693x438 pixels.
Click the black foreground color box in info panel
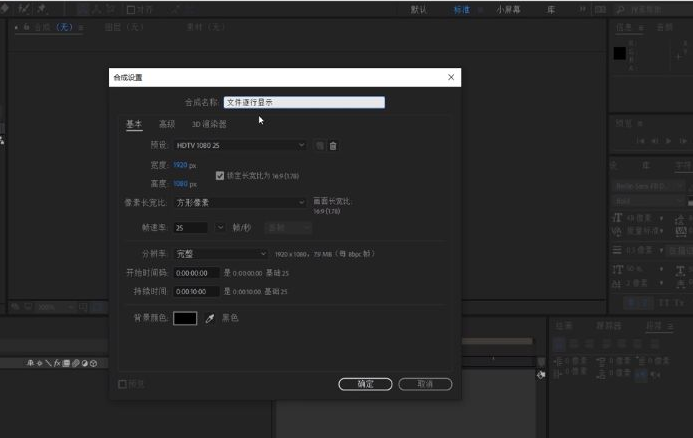(620, 53)
